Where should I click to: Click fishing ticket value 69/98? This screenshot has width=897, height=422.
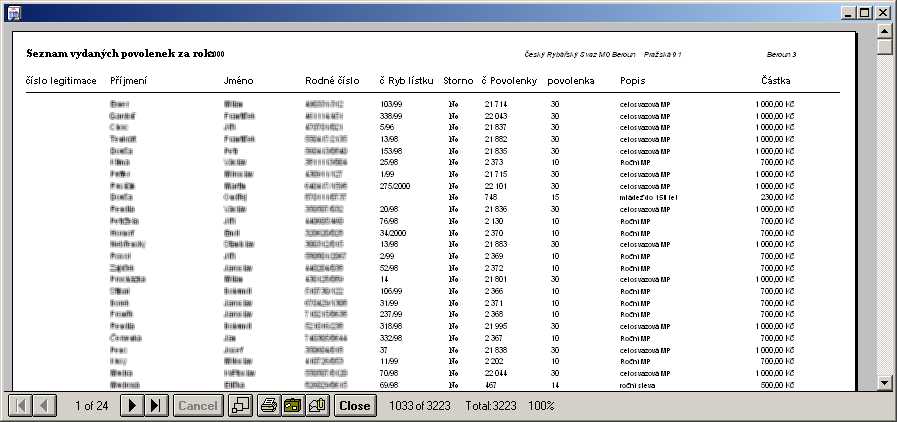(389, 385)
